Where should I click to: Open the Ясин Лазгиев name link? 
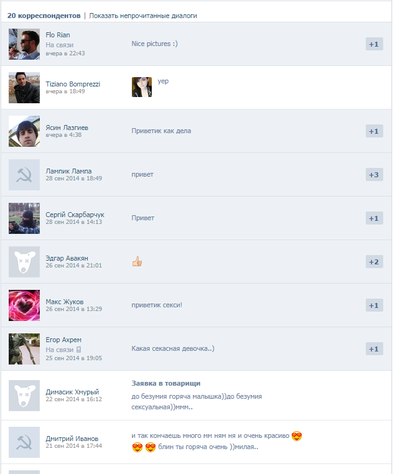pyautogui.click(x=67, y=128)
